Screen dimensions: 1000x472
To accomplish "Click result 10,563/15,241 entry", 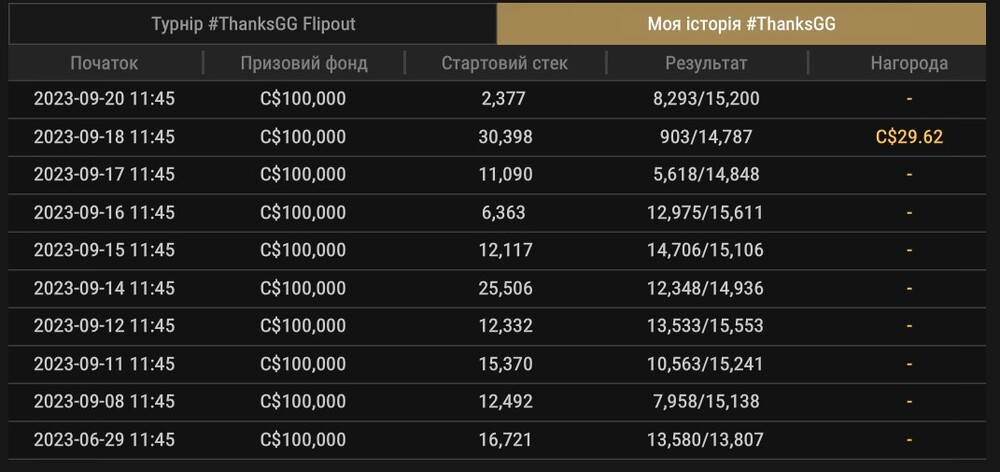I will coord(705,364).
